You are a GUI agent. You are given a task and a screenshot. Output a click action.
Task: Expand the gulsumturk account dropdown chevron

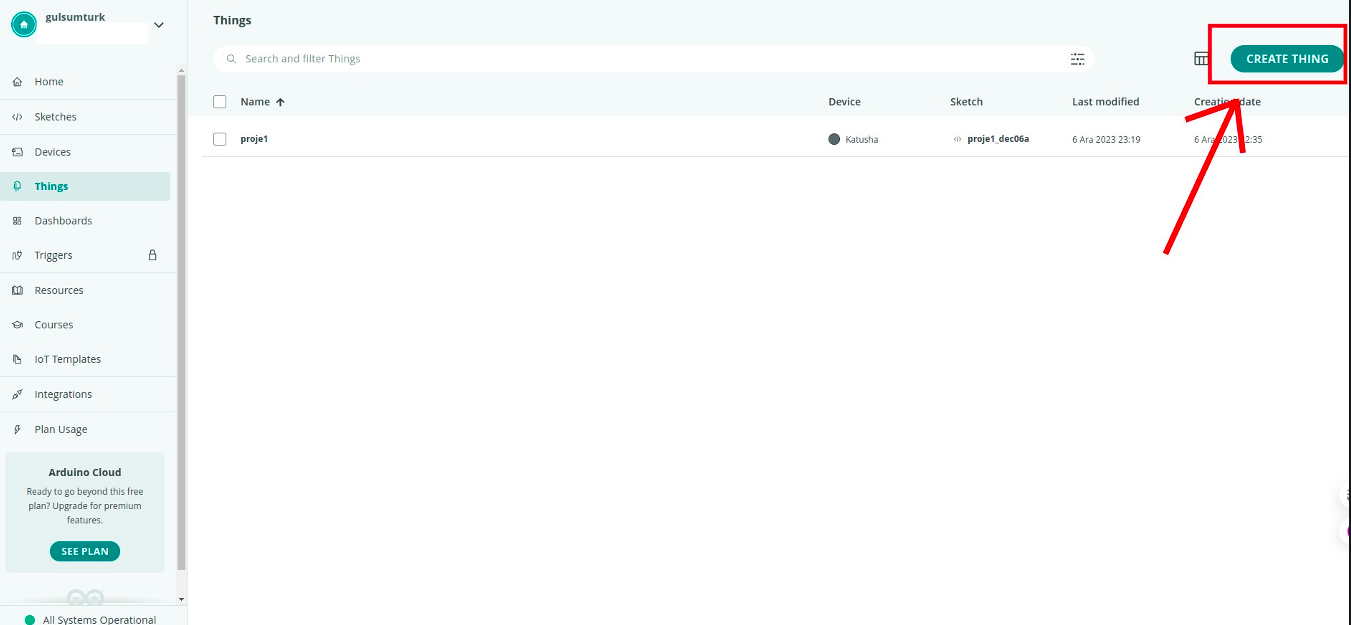click(158, 25)
